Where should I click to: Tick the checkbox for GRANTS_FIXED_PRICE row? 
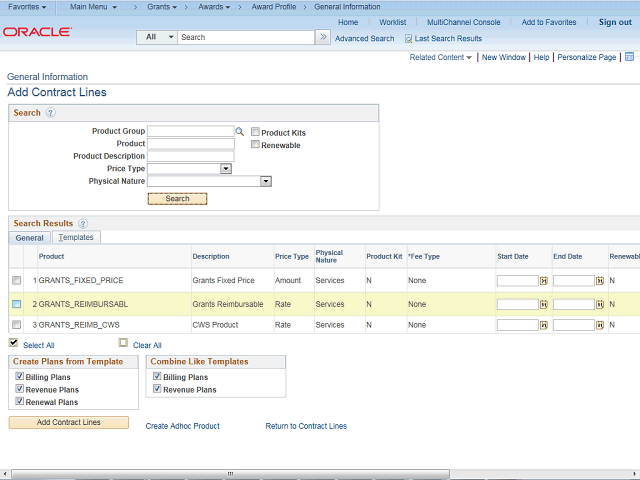pos(16,281)
